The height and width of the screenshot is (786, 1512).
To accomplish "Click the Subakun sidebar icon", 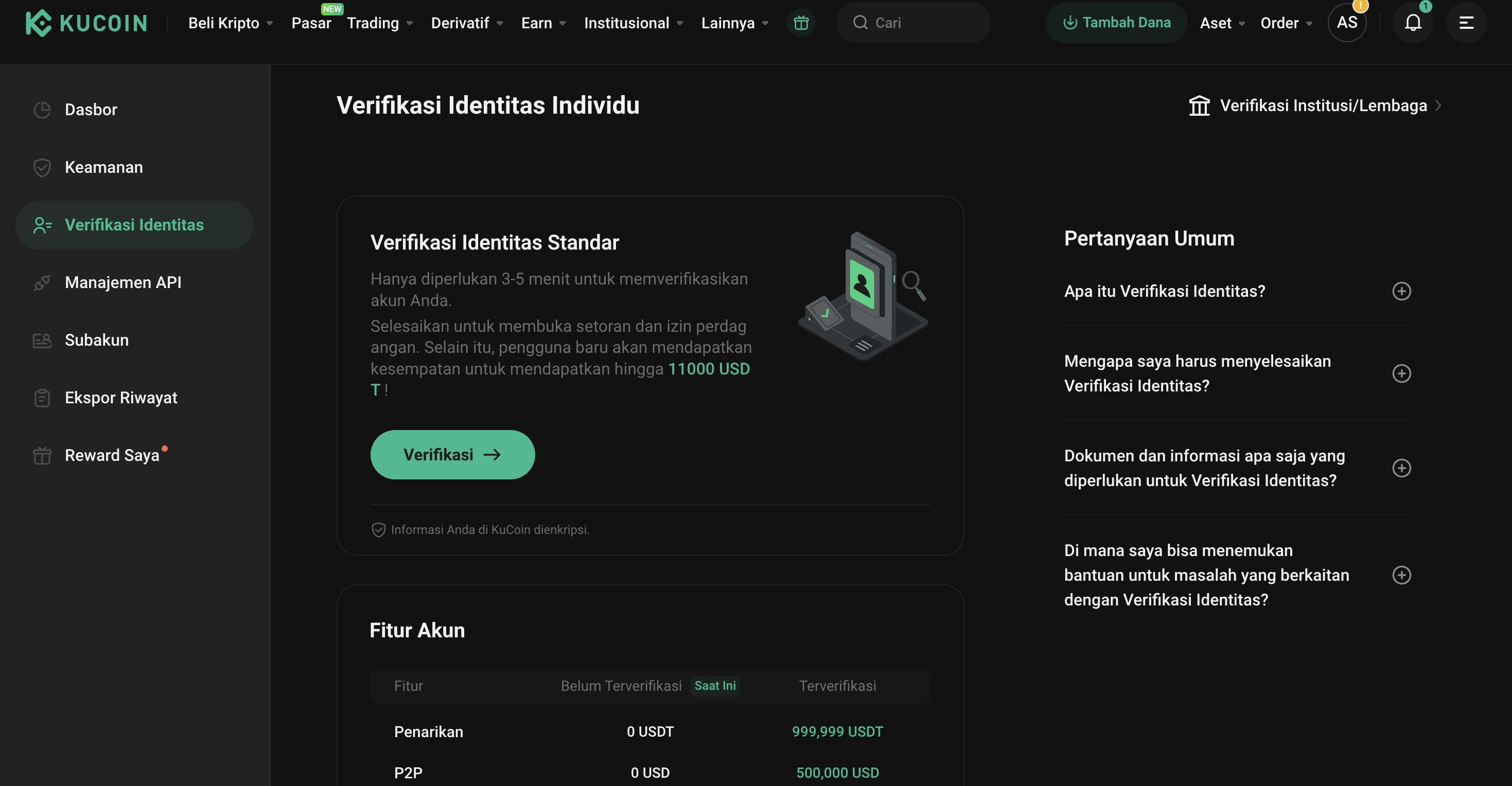I will 41,340.
